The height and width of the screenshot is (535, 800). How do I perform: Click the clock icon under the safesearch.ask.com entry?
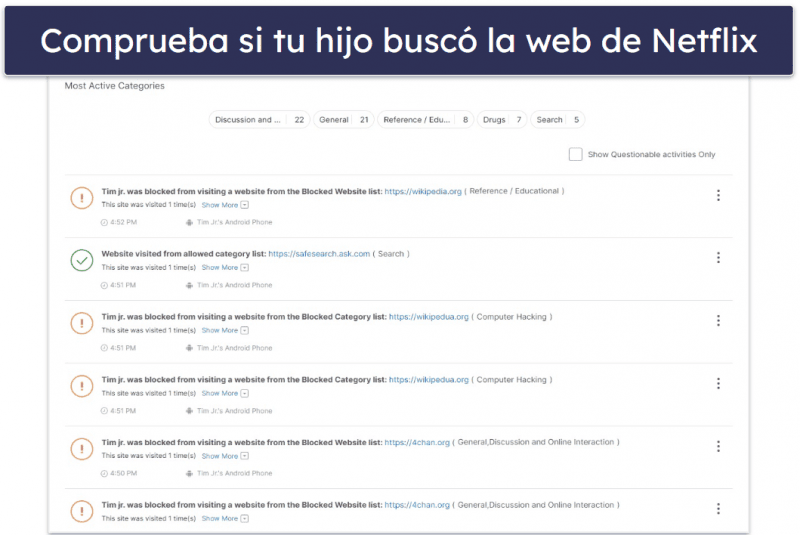tap(104, 286)
